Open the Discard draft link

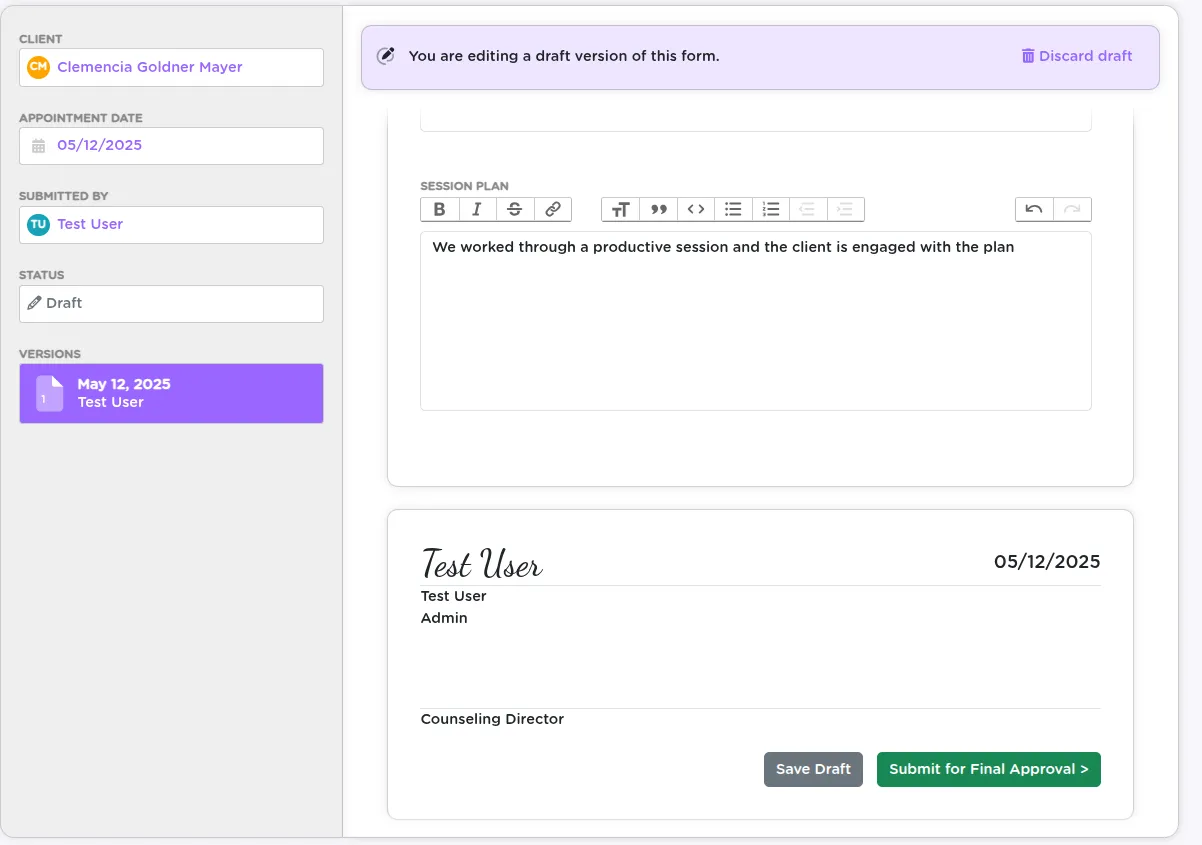pyautogui.click(x=1085, y=56)
